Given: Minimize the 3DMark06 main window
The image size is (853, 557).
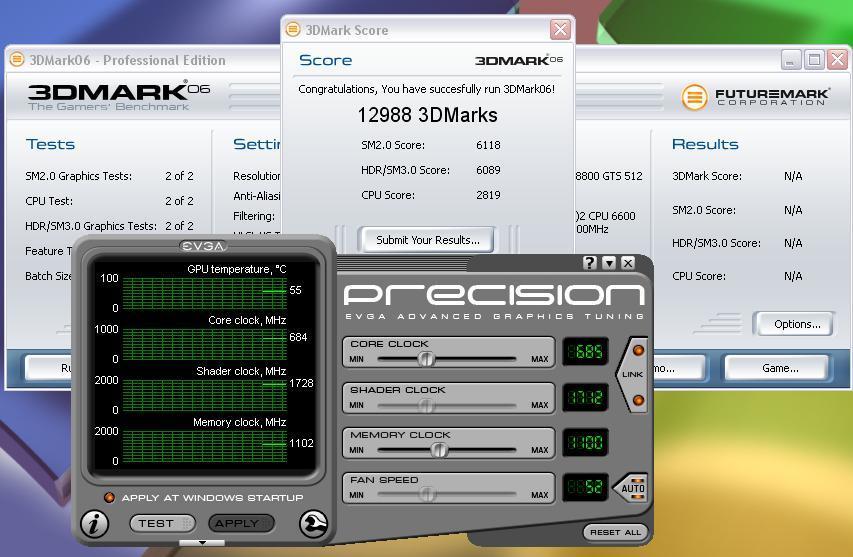Looking at the screenshot, I should coord(791,59).
